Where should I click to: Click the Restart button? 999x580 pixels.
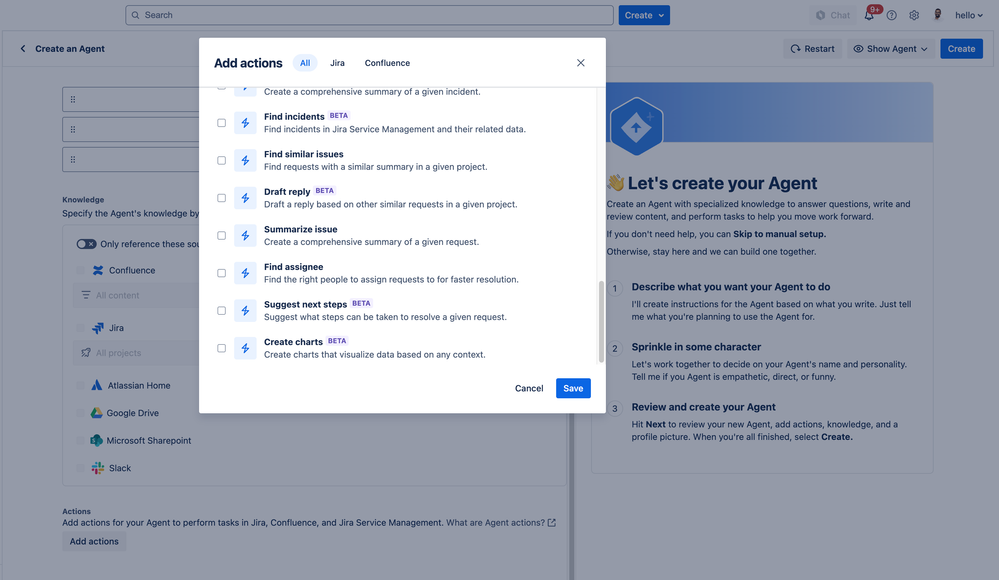[x=812, y=48]
